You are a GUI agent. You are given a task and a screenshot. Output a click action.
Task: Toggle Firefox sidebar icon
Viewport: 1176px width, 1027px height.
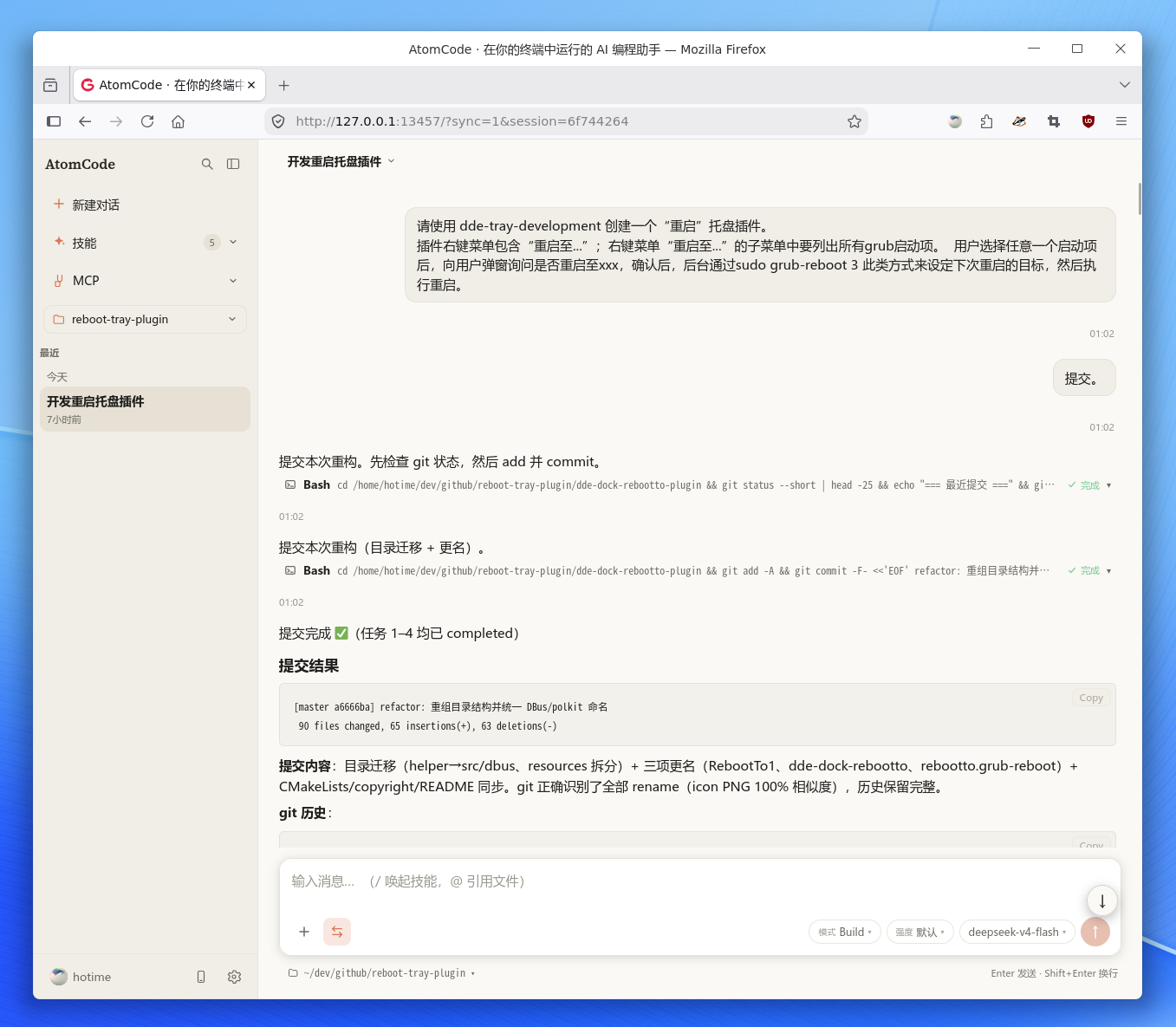click(x=54, y=121)
